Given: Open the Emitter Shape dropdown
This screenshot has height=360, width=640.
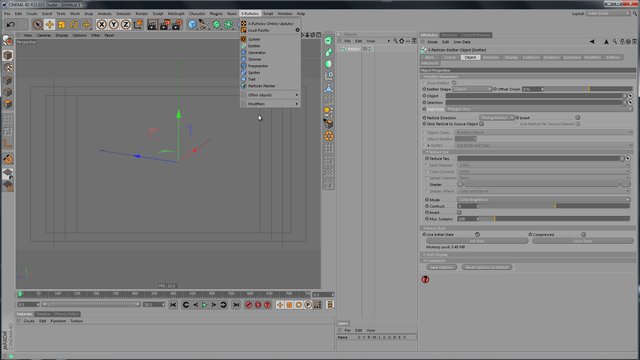Looking at the screenshot, I should pyautogui.click(x=472, y=89).
